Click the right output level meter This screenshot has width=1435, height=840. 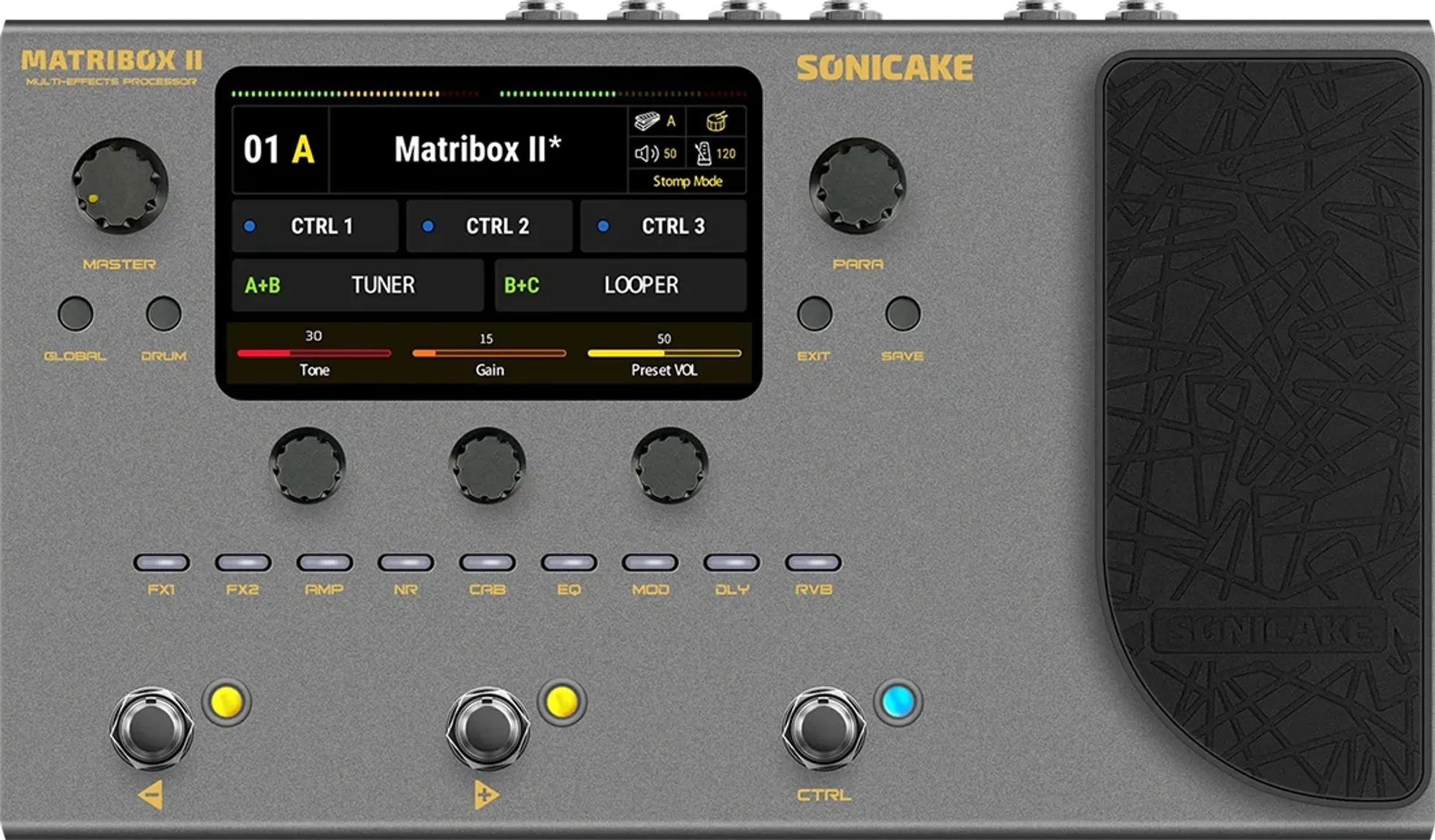click(623, 93)
